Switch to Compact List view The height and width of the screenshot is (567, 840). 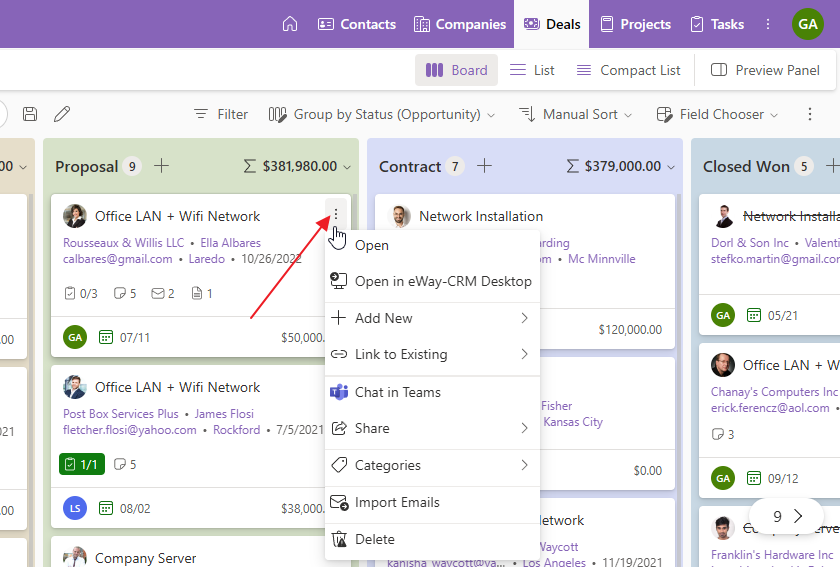tap(628, 70)
